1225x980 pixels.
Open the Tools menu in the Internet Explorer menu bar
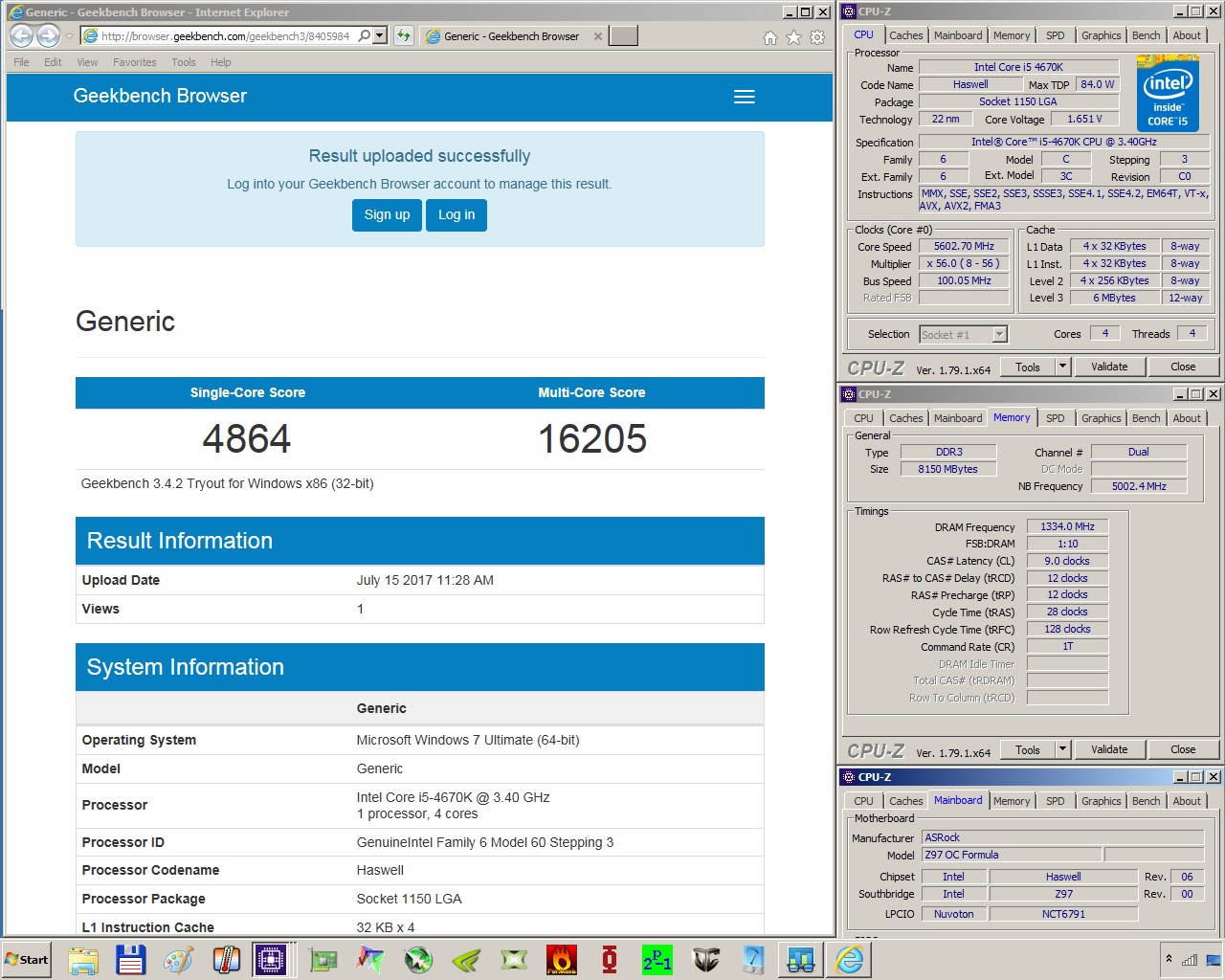click(x=184, y=62)
